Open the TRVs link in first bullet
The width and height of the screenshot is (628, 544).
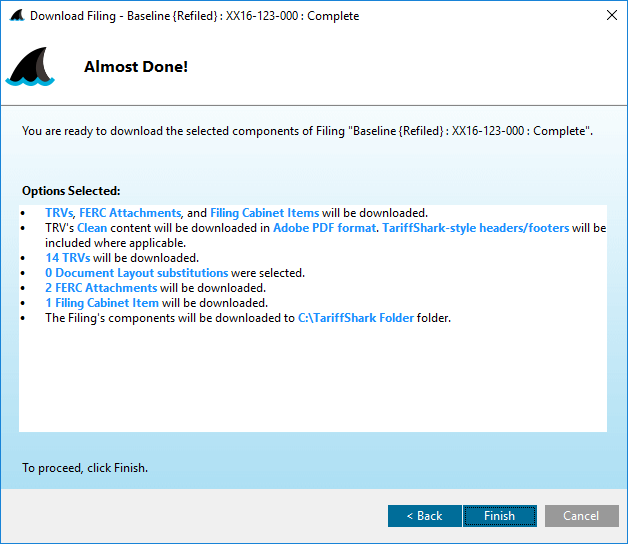pos(59,213)
